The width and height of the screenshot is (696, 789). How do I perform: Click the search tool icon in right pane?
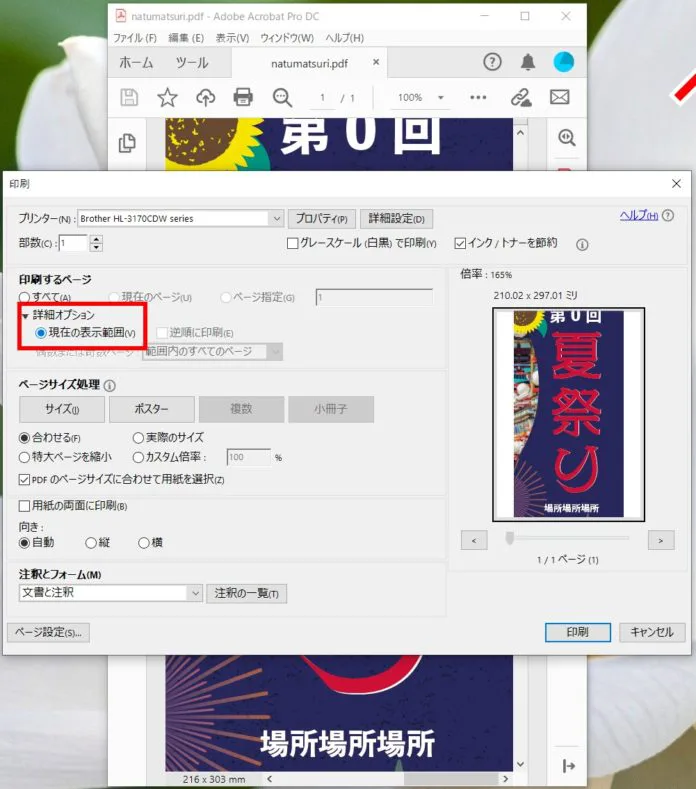pos(567,137)
